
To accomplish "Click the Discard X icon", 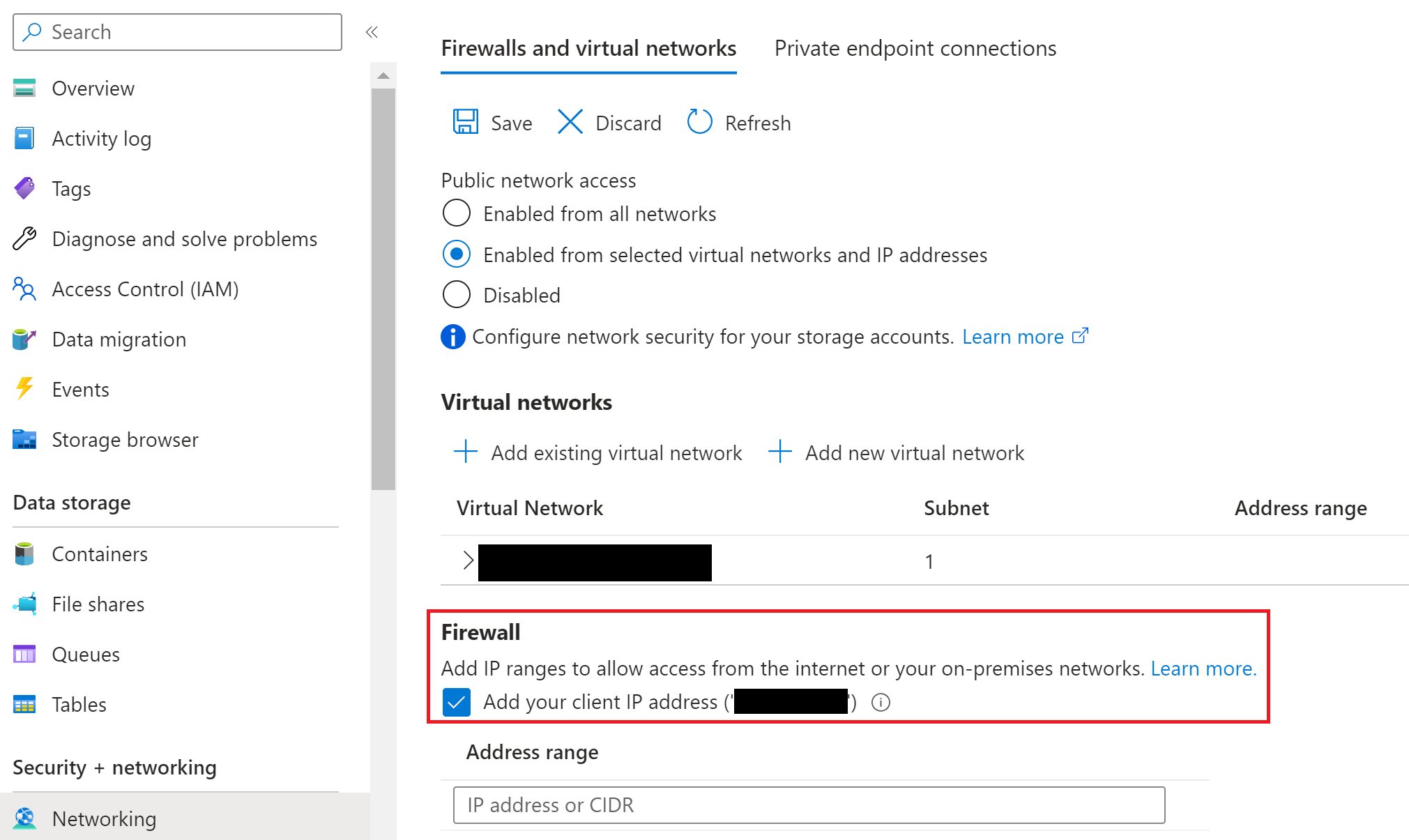I will [x=570, y=122].
